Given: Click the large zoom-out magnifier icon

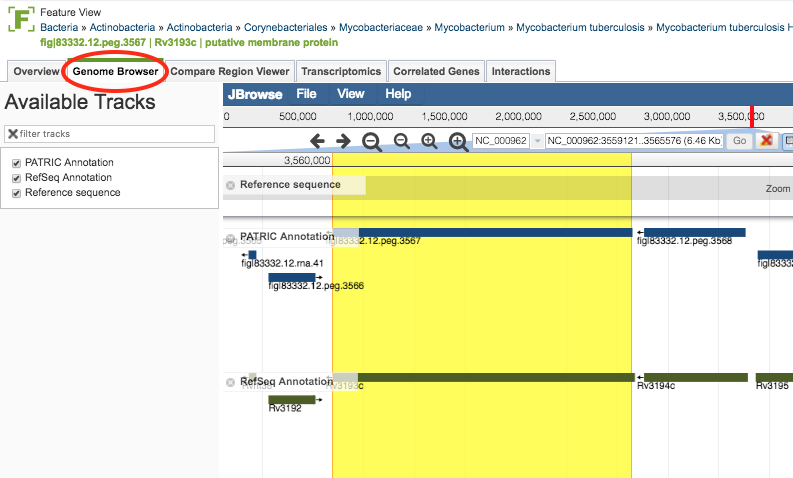Looking at the screenshot, I should pyautogui.click(x=372, y=142).
